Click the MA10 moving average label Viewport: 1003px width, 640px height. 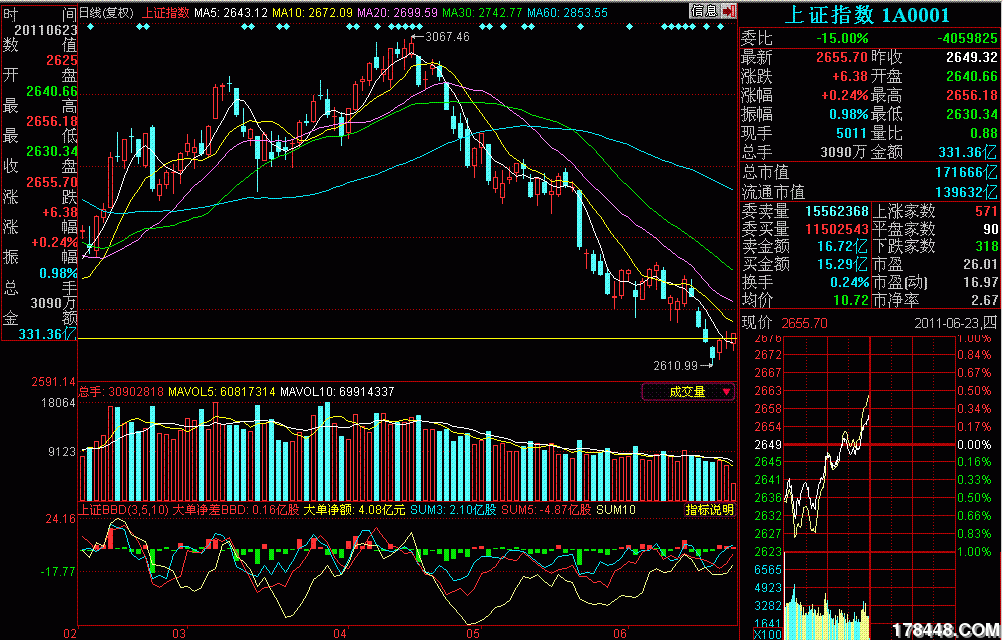311,13
